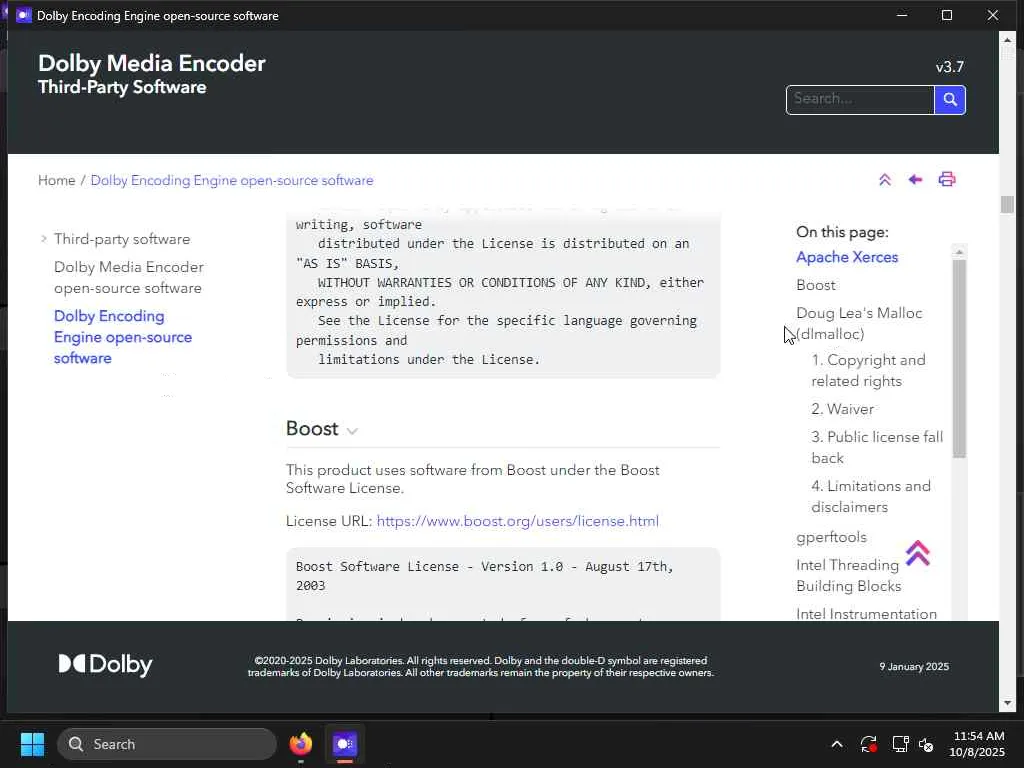Image resolution: width=1024 pixels, height=768 pixels.
Task: Select Third-party software in left navigation
Action: [122, 239]
